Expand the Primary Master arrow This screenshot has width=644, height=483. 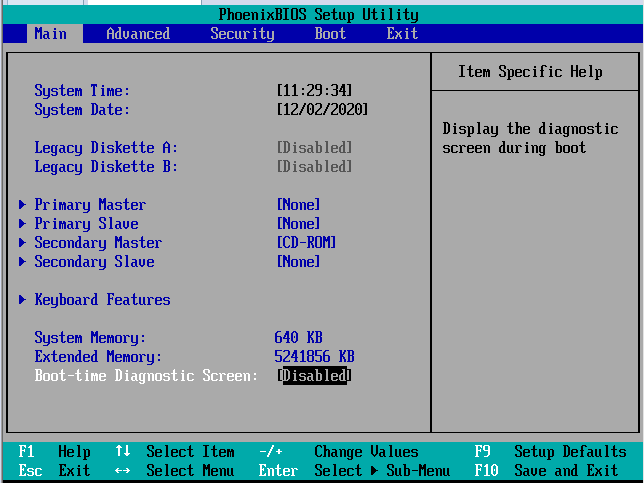point(22,205)
